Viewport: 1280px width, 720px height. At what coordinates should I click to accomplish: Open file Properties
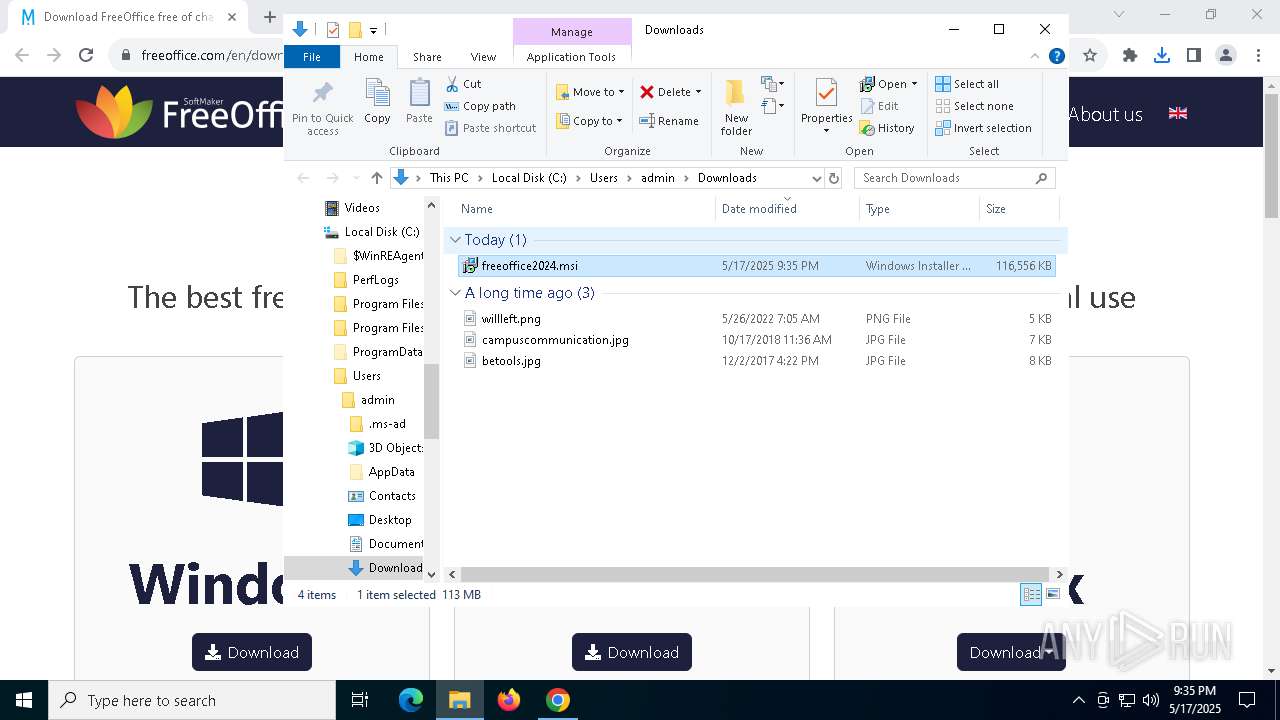(x=826, y=108)
